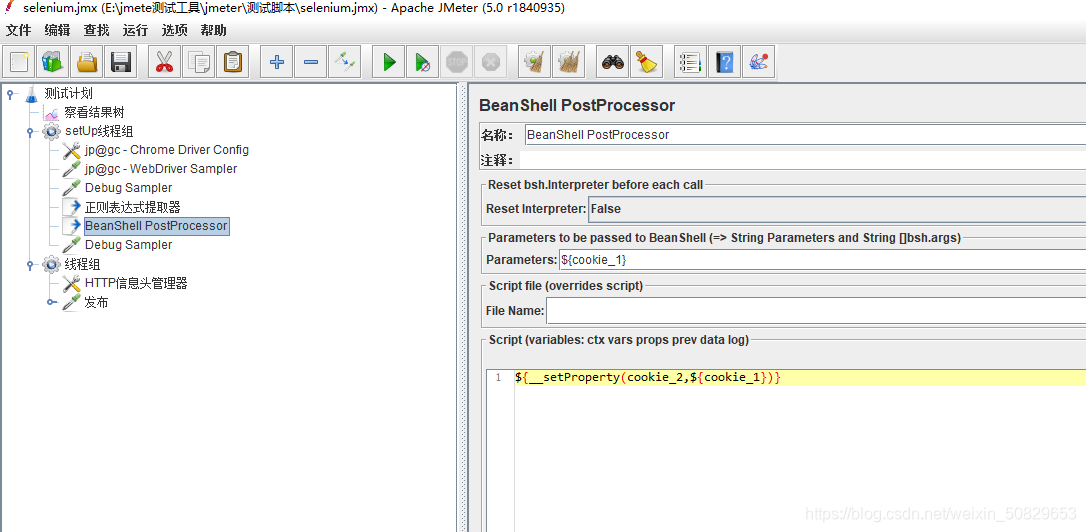Click the 注释 comment input field

803,161
